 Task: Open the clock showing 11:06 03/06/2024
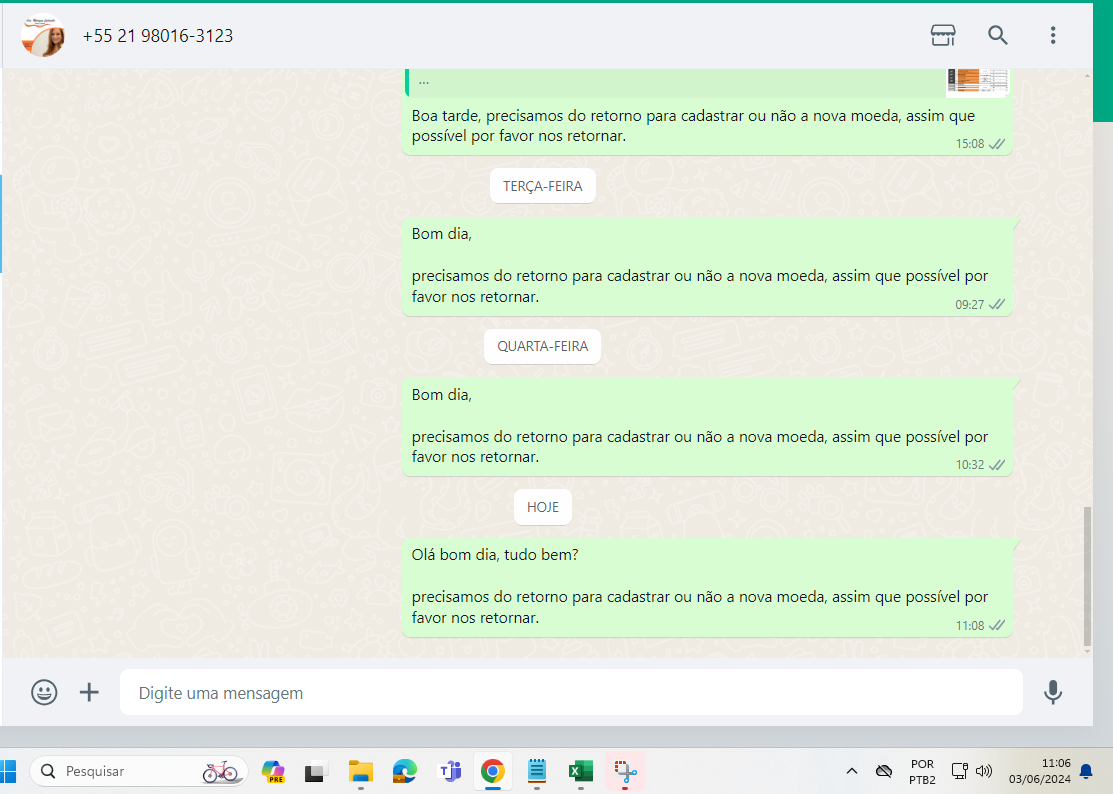tap(1040, 771)
